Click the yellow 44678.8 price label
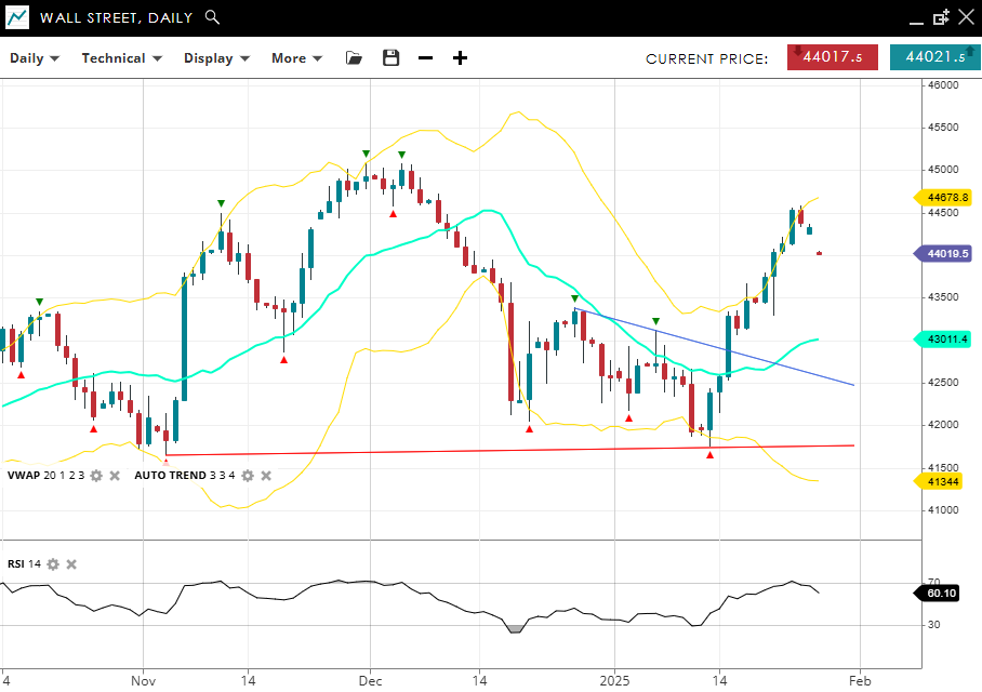Screen dimensions: 982x692 point(945,198)
